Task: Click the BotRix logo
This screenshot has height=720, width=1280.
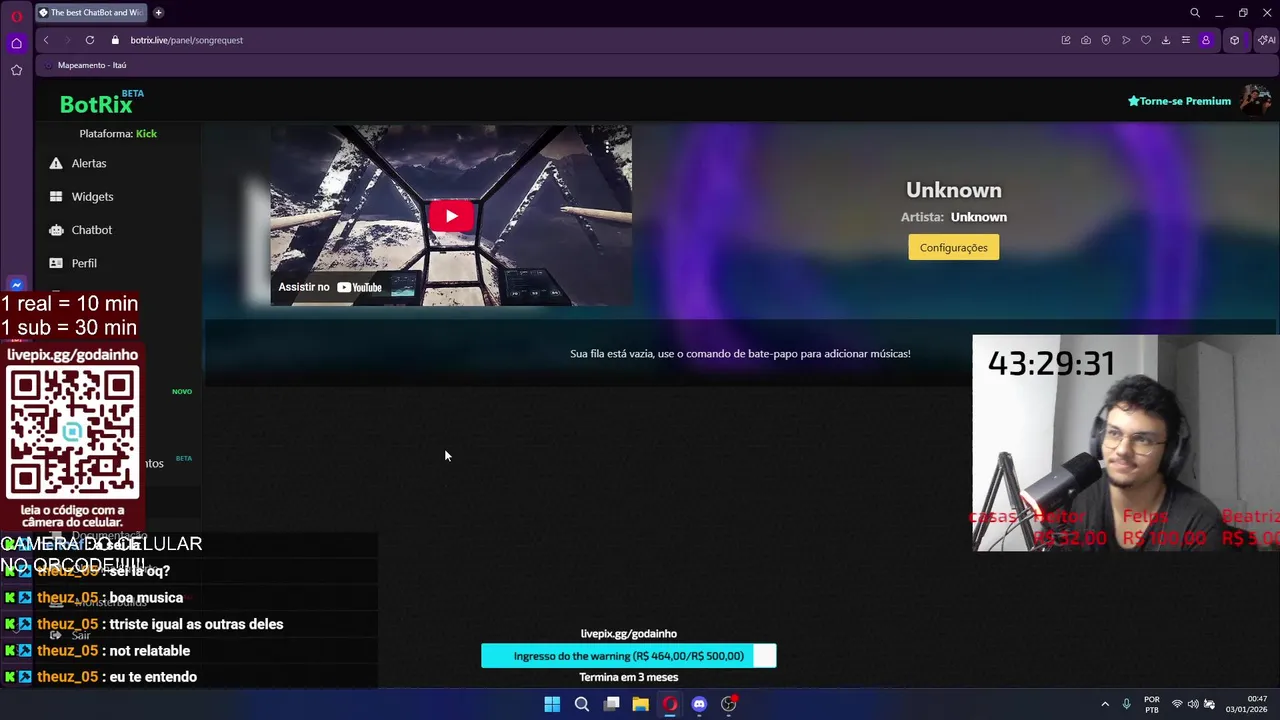Action: click(x=101, y=102)
